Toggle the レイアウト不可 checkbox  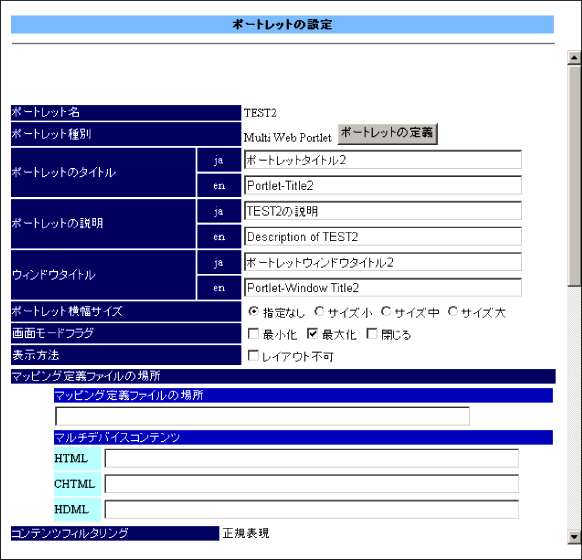[253, 356]
